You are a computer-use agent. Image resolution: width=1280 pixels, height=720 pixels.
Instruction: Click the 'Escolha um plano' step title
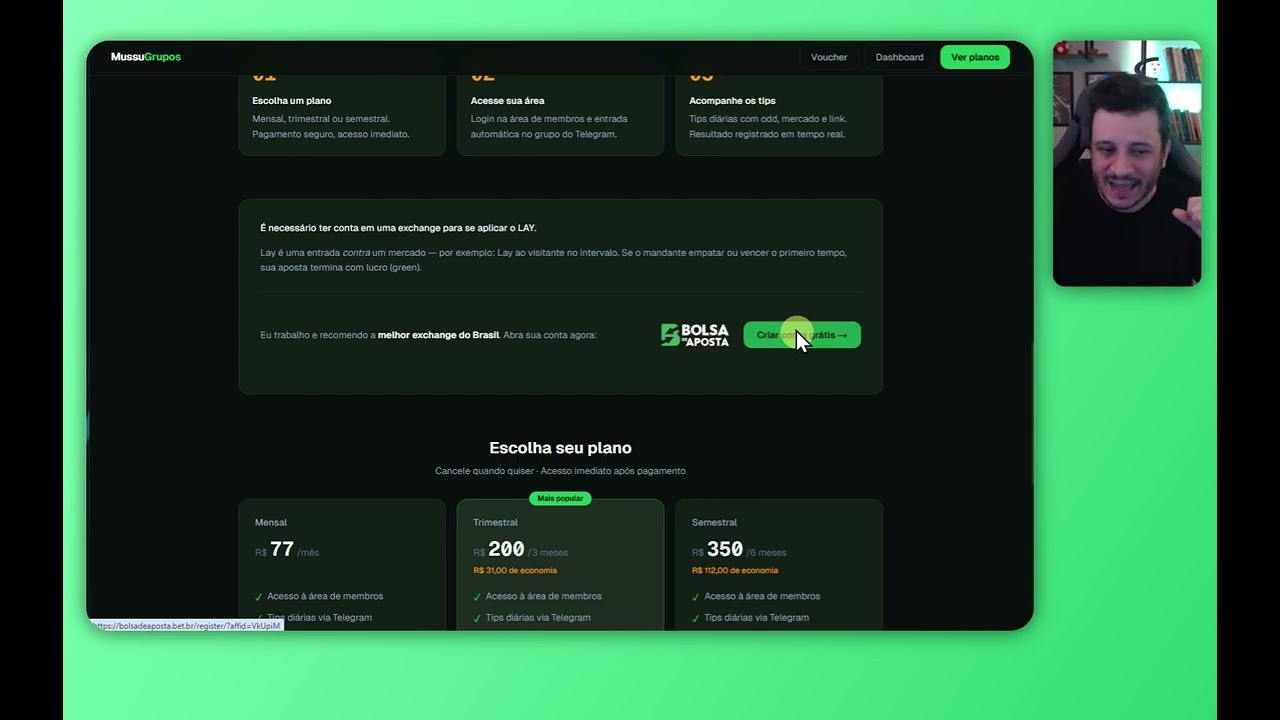coord(292,100)
